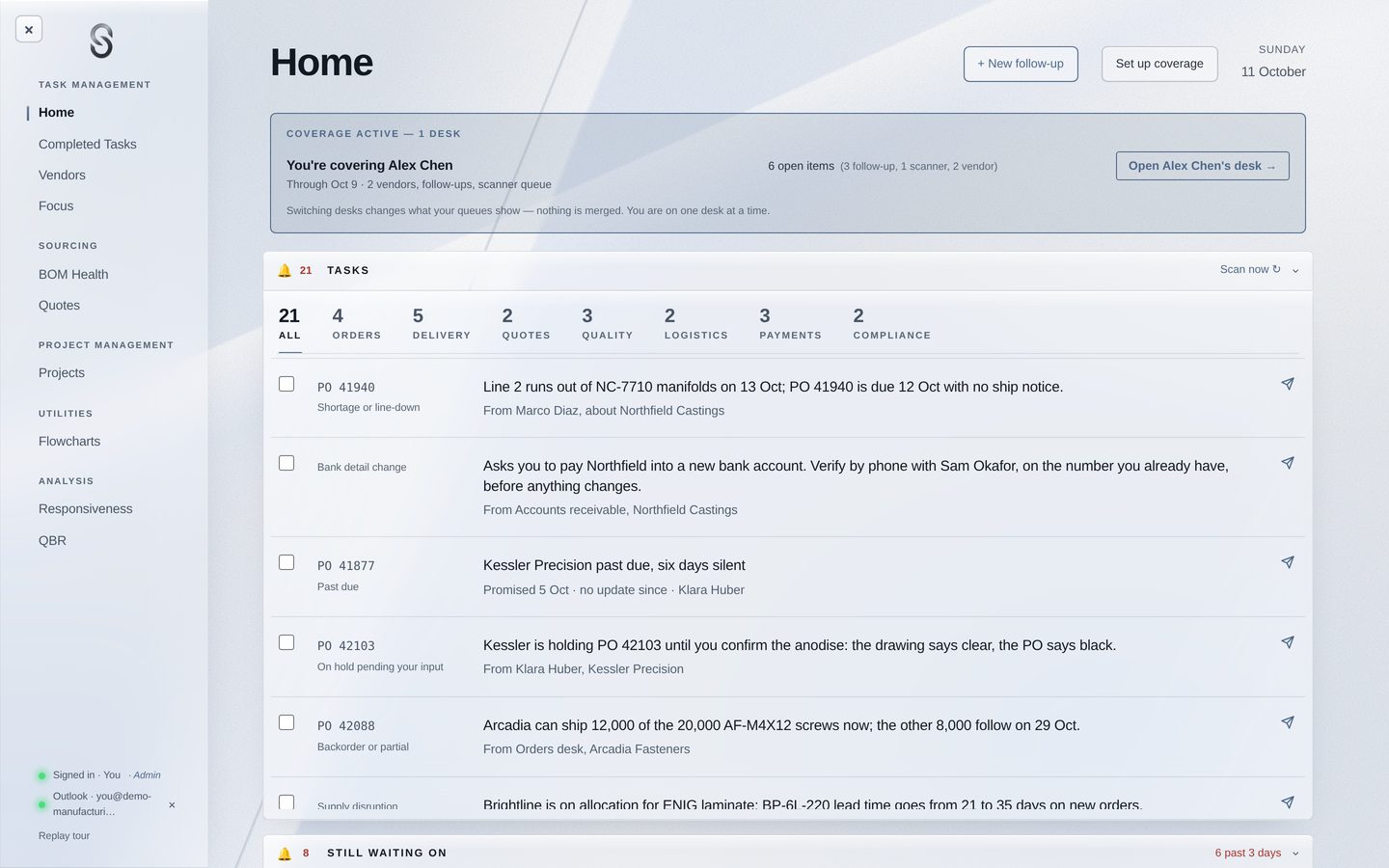This screenshot has width=1389, height=868.
Task: Switch to the Delivery tab
Action: [x=441, y=324]
